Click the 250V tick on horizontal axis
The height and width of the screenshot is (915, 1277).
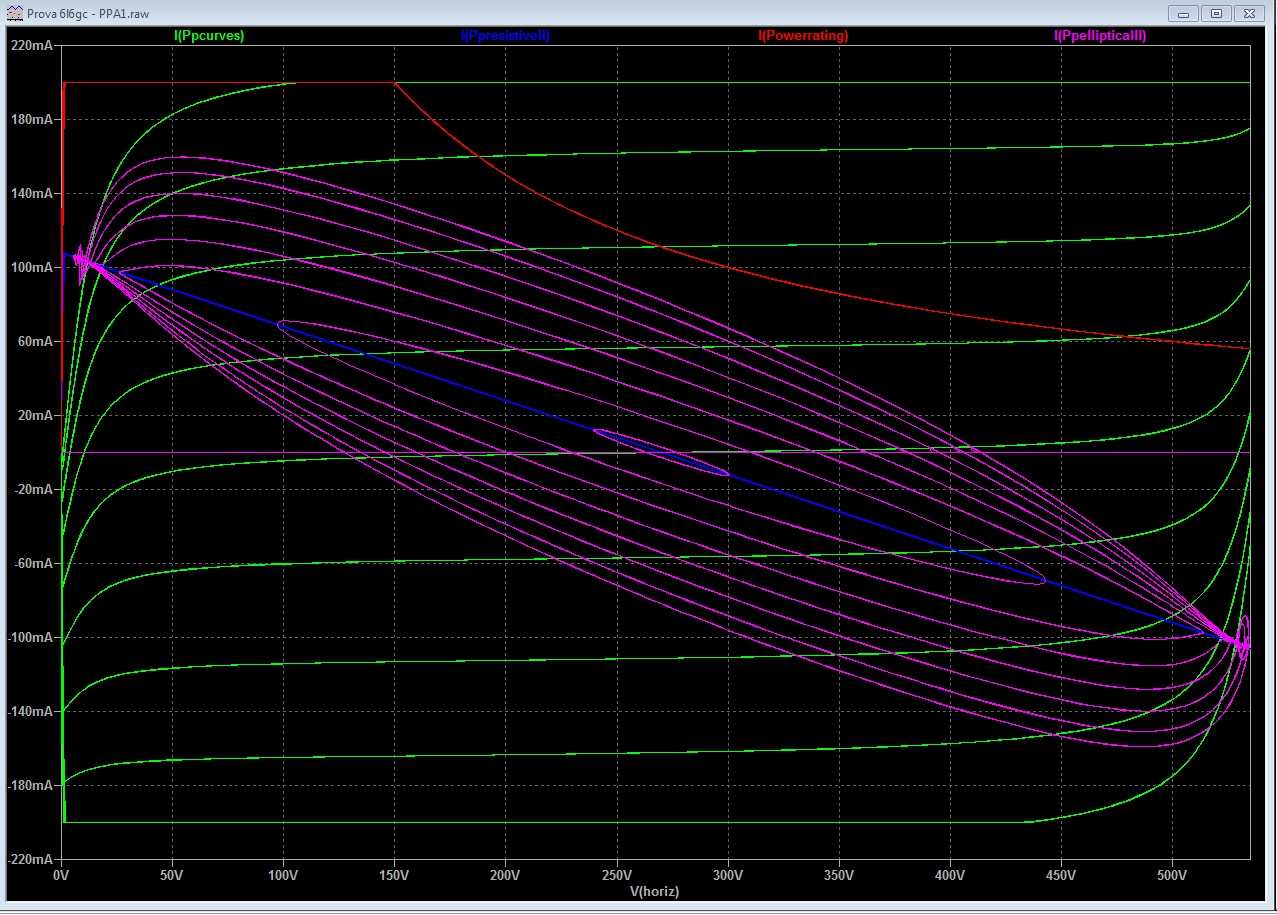coord(617,876)
